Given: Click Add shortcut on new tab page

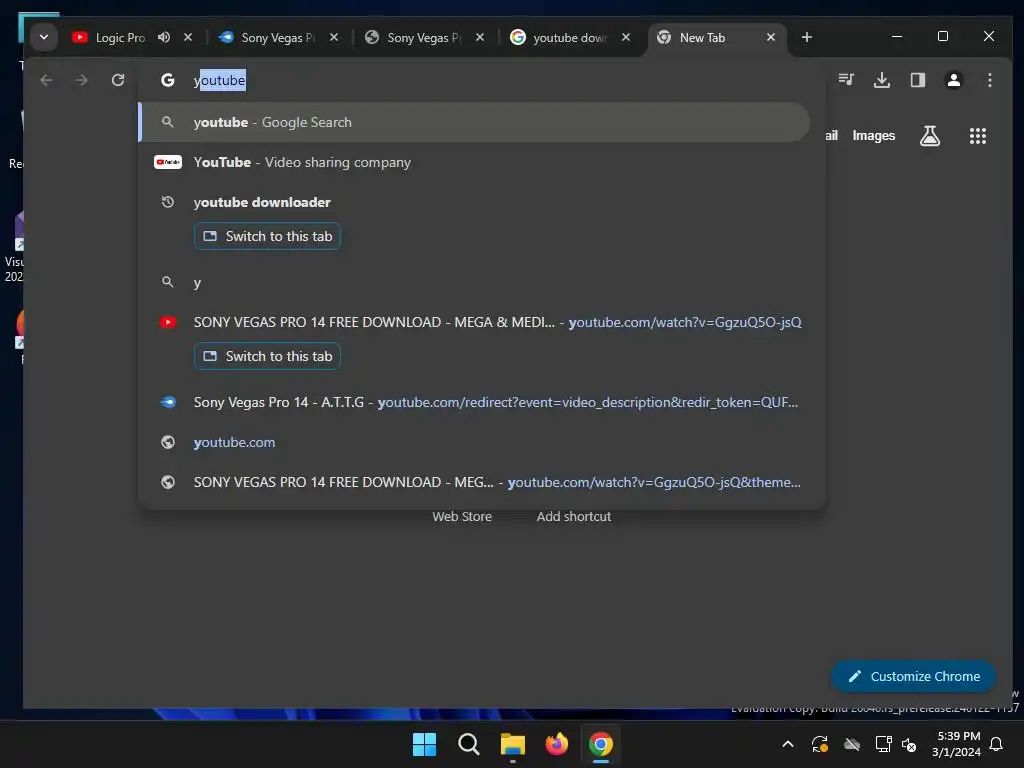Looking at the screenshot, I should [573, 517].
